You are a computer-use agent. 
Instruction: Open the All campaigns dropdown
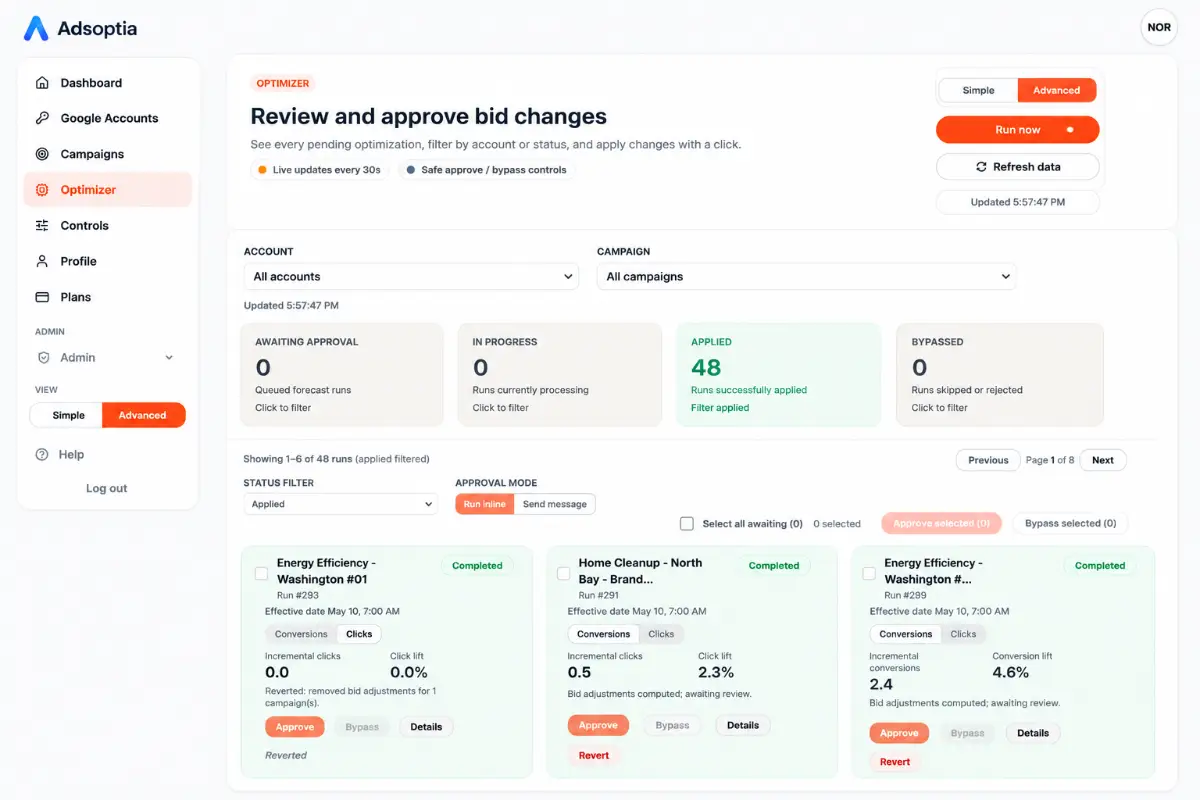pyautogui.click(x=806, y=277)
